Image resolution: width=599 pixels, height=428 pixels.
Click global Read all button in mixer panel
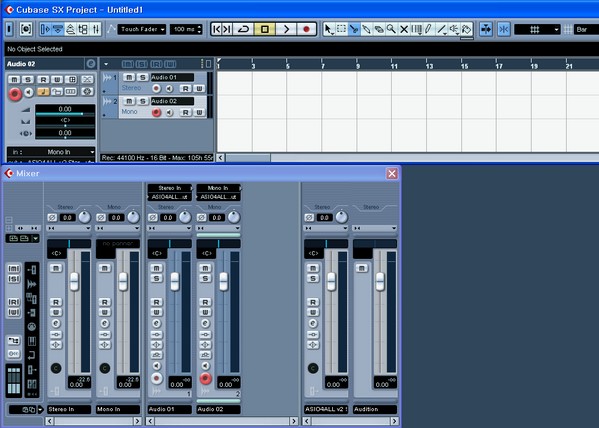coord(14,302)
